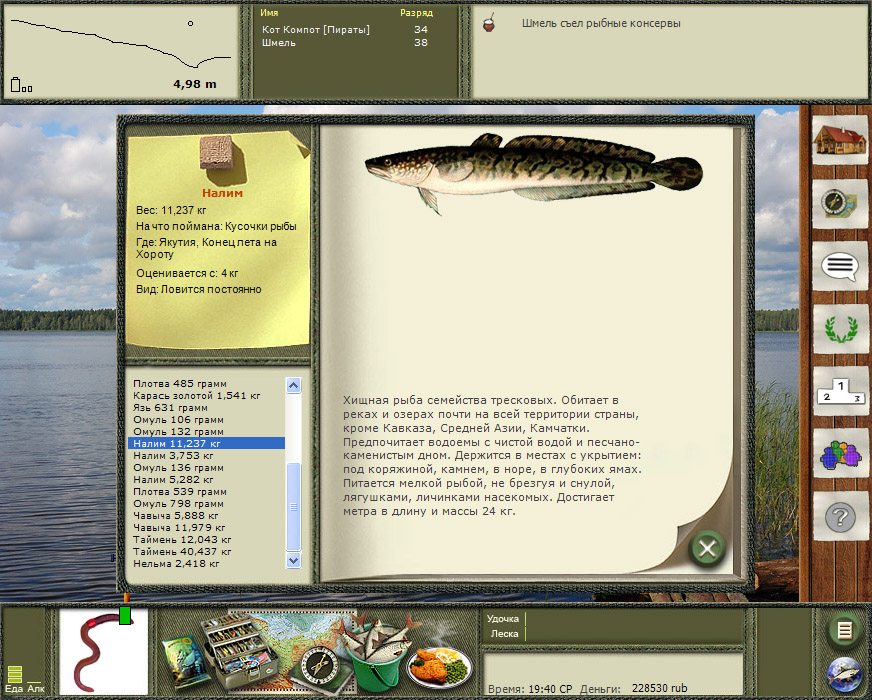This screenshot has width=872, height=700.
Task: Open the compass map navigation icon
Action: coord(838,203)
